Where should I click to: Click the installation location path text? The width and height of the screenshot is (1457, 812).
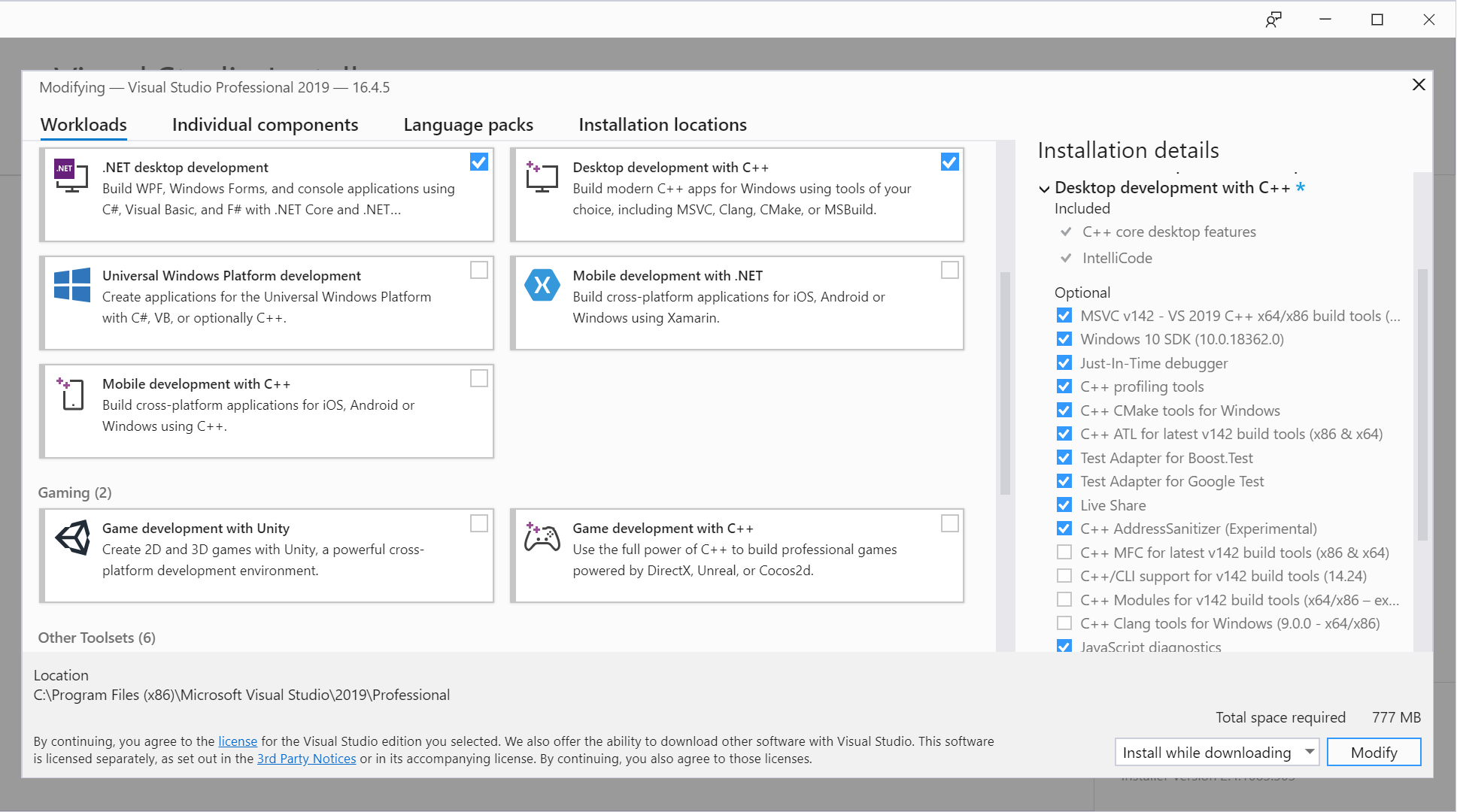(x=241, y=695)
